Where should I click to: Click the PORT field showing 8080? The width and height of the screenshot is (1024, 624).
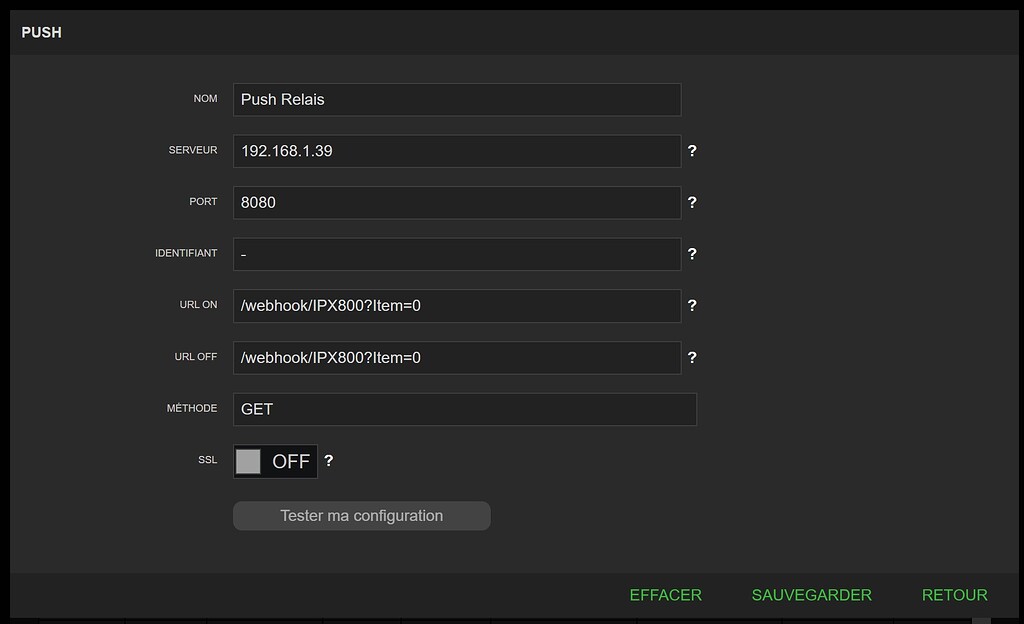(x=456, y=202)
